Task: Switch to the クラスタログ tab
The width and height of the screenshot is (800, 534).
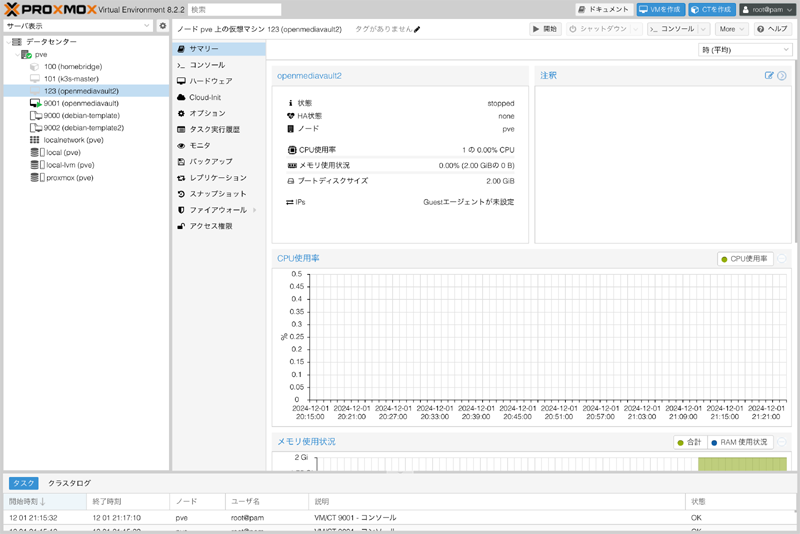Action: click(69, 483)
